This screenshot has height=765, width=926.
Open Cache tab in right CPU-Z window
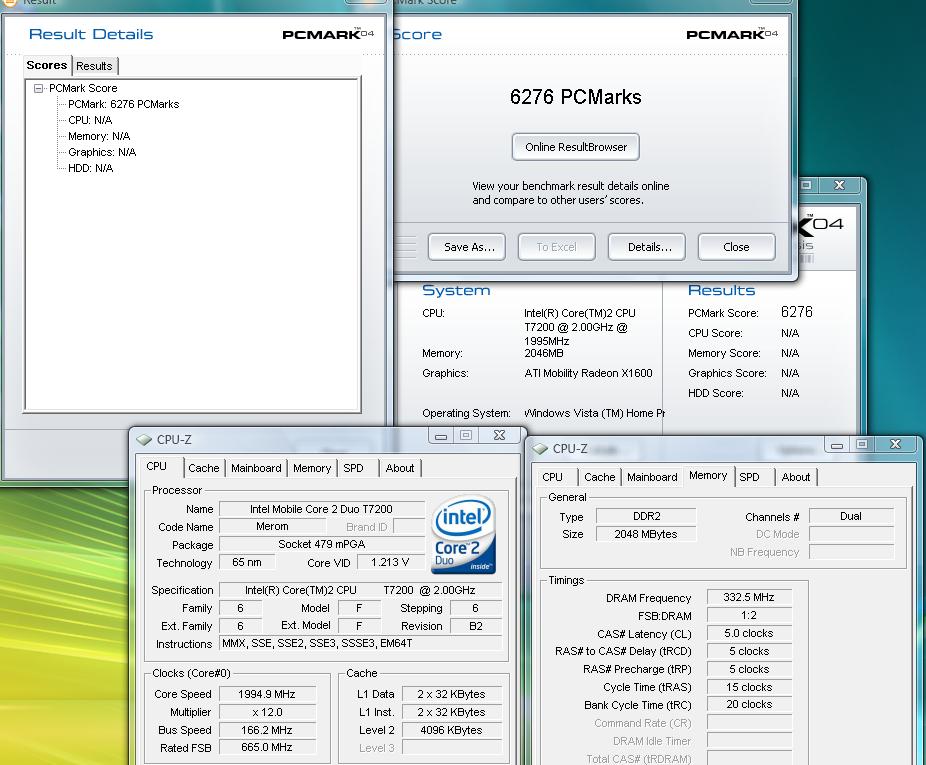(x=599, y=477)
